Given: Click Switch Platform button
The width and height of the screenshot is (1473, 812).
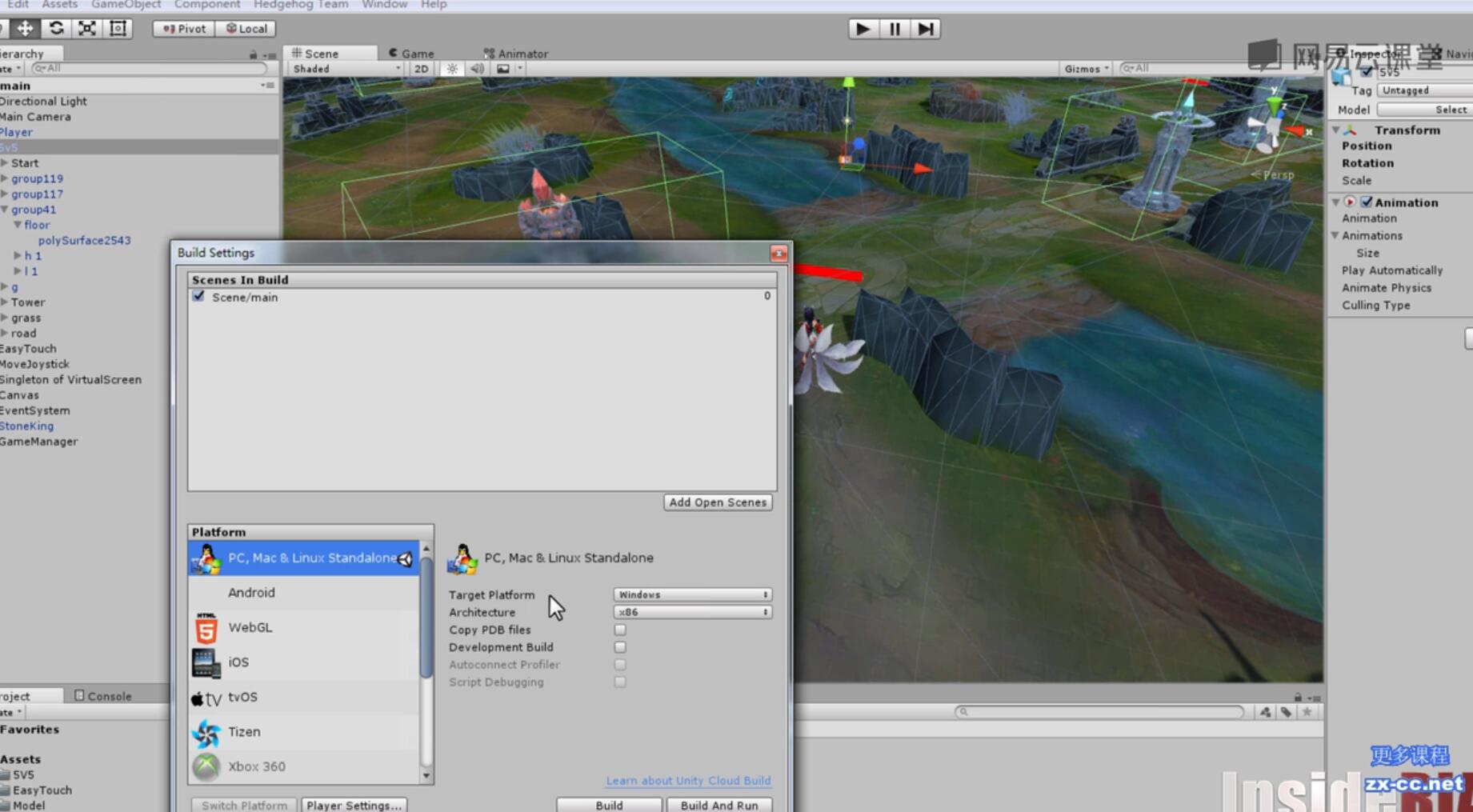Looking at the screenshot, I should [x=244, y=805].
